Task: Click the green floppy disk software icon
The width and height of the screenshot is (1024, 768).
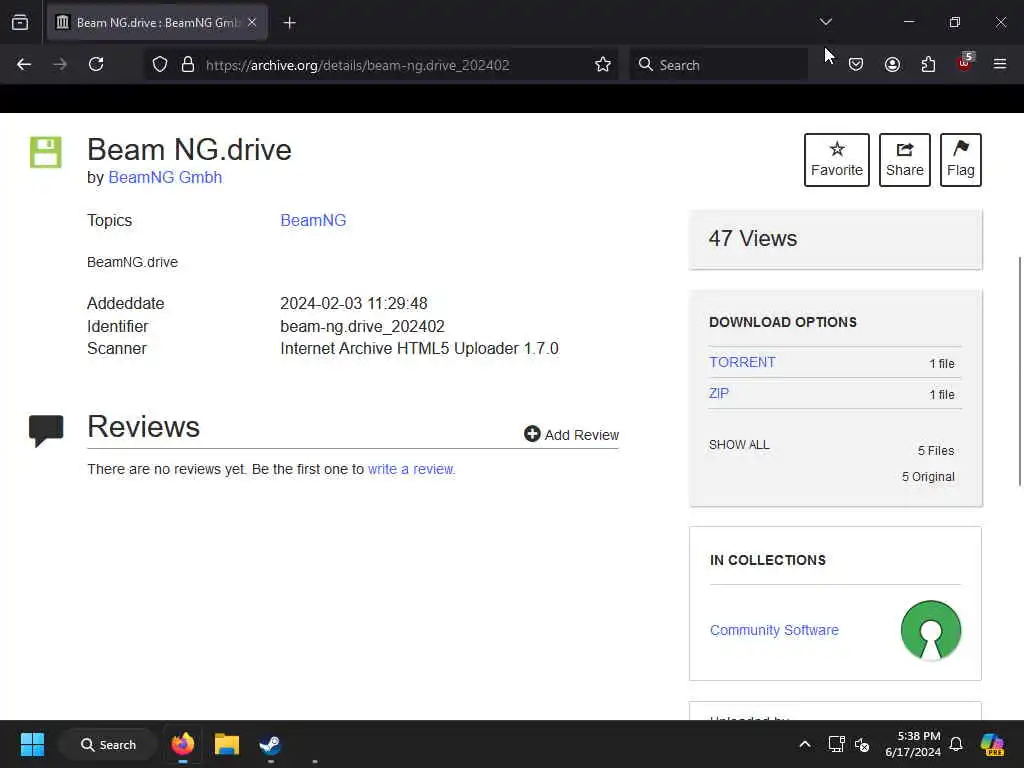Action: pyautogui.click(x=46, y=152)
